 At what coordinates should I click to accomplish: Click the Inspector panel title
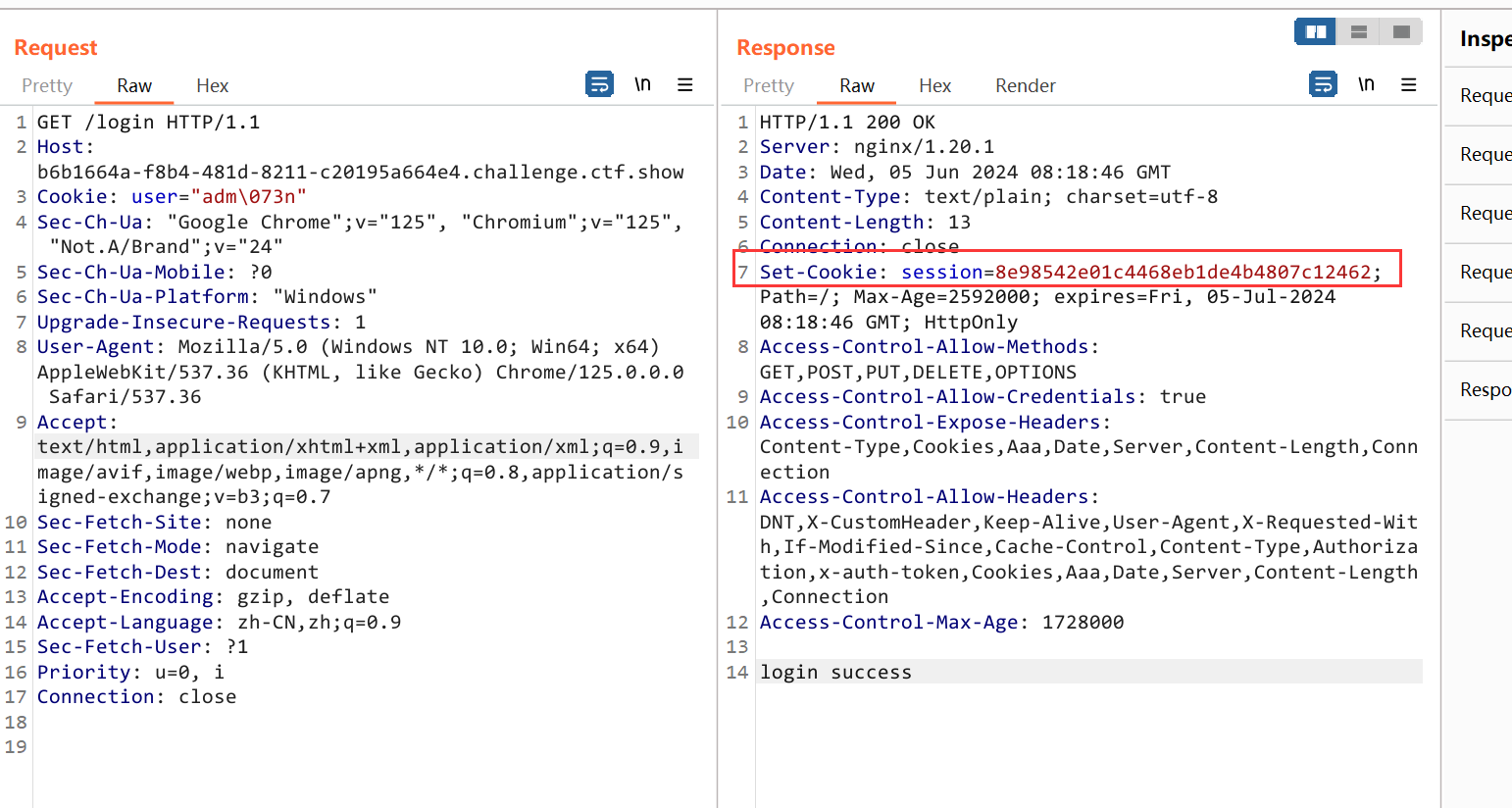coord(1486,39)
